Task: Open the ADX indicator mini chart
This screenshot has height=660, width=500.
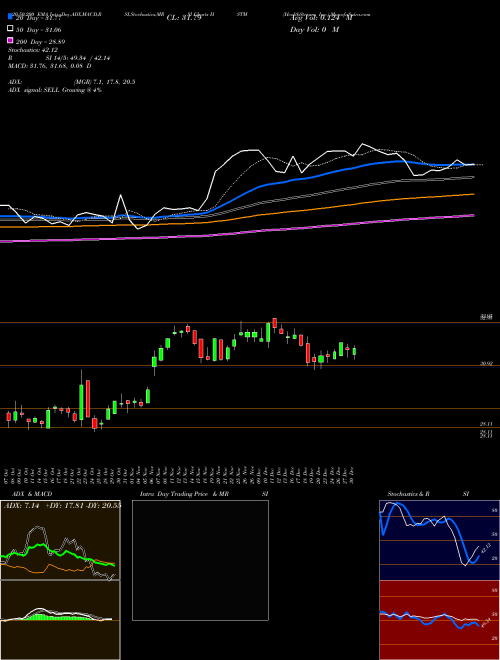Action: tap(60, 540)
